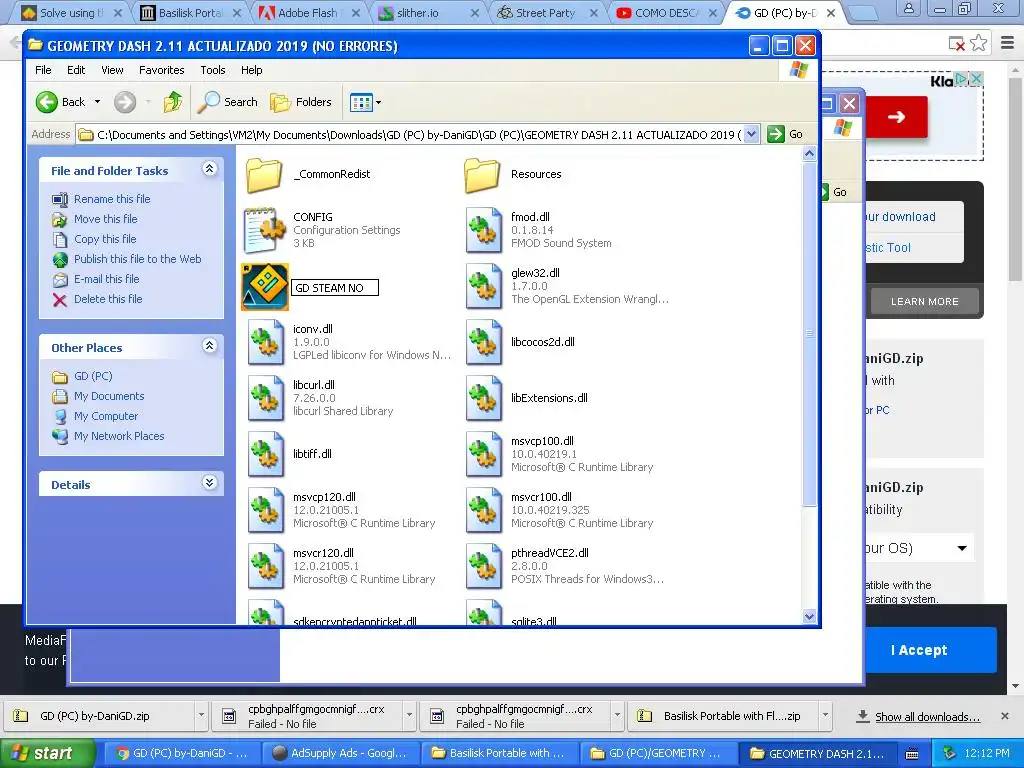Click the Go button in address bar
Screen dimensions: 1024x768
click(x=786, y=135)
